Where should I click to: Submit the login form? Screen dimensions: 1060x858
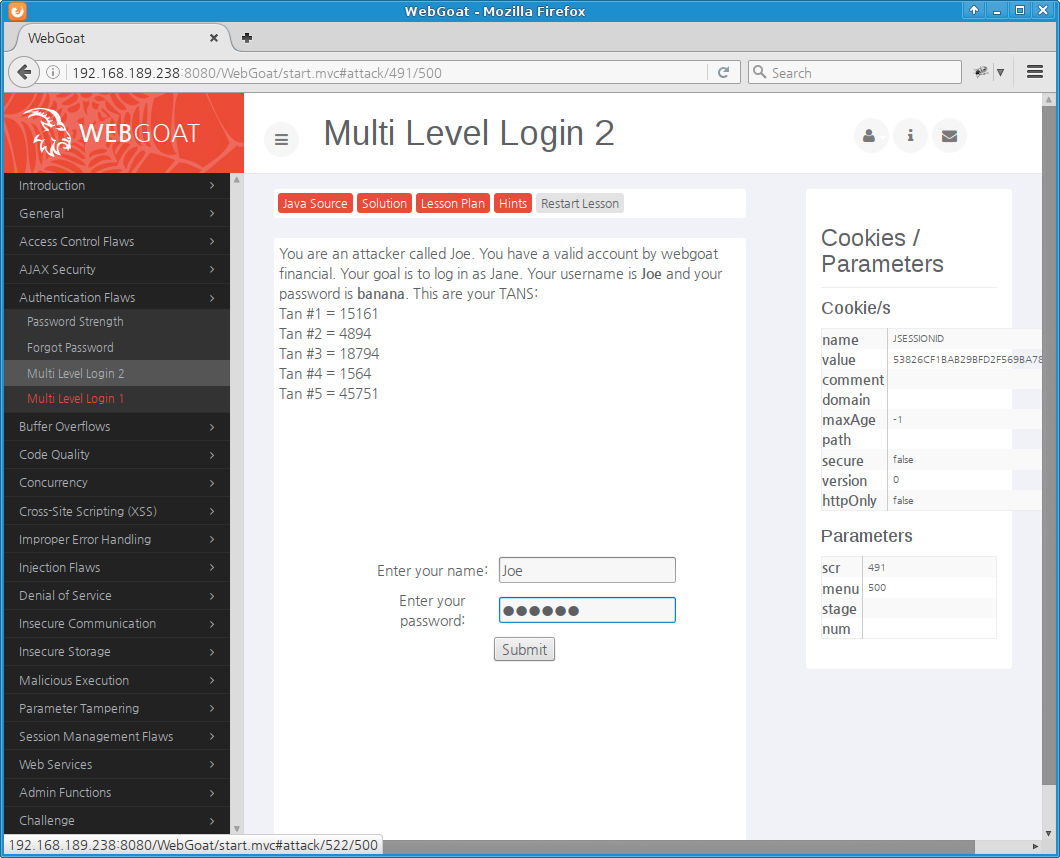(x=524, y=649)
